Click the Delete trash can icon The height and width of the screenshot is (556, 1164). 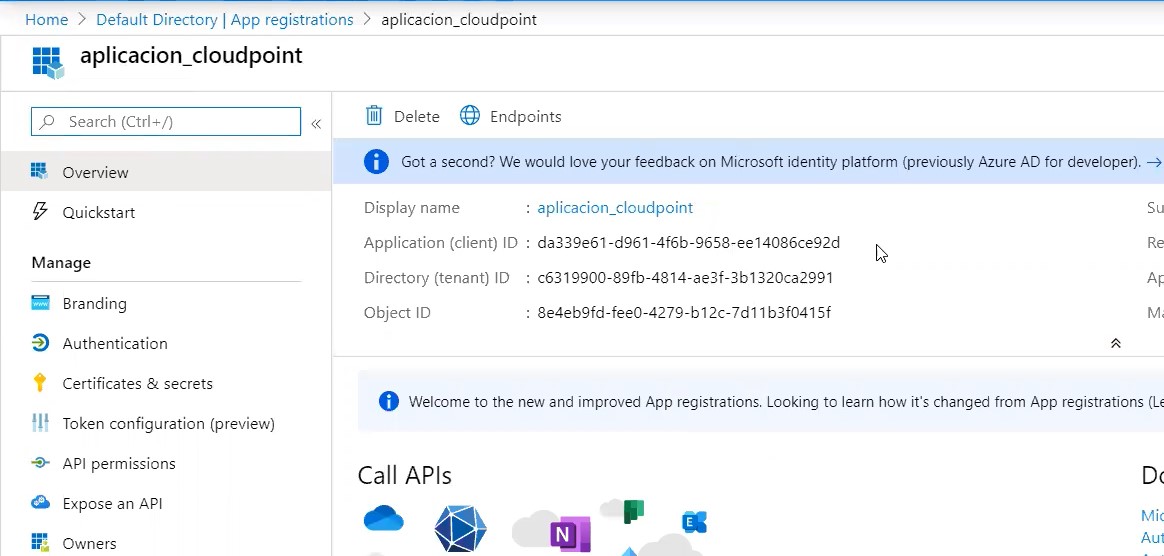(374, 116)
